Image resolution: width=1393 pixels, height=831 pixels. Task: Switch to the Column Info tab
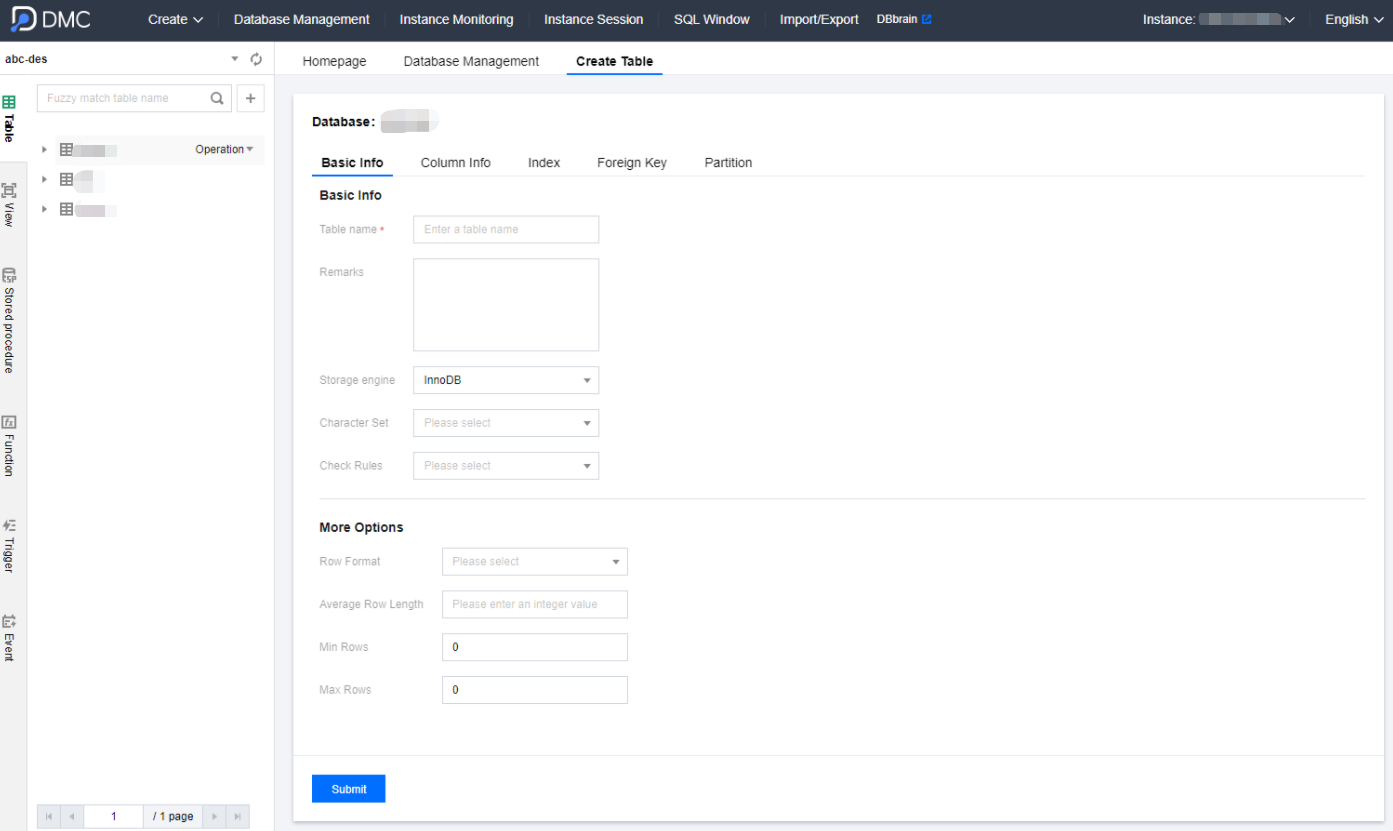[x=455, y=163]
